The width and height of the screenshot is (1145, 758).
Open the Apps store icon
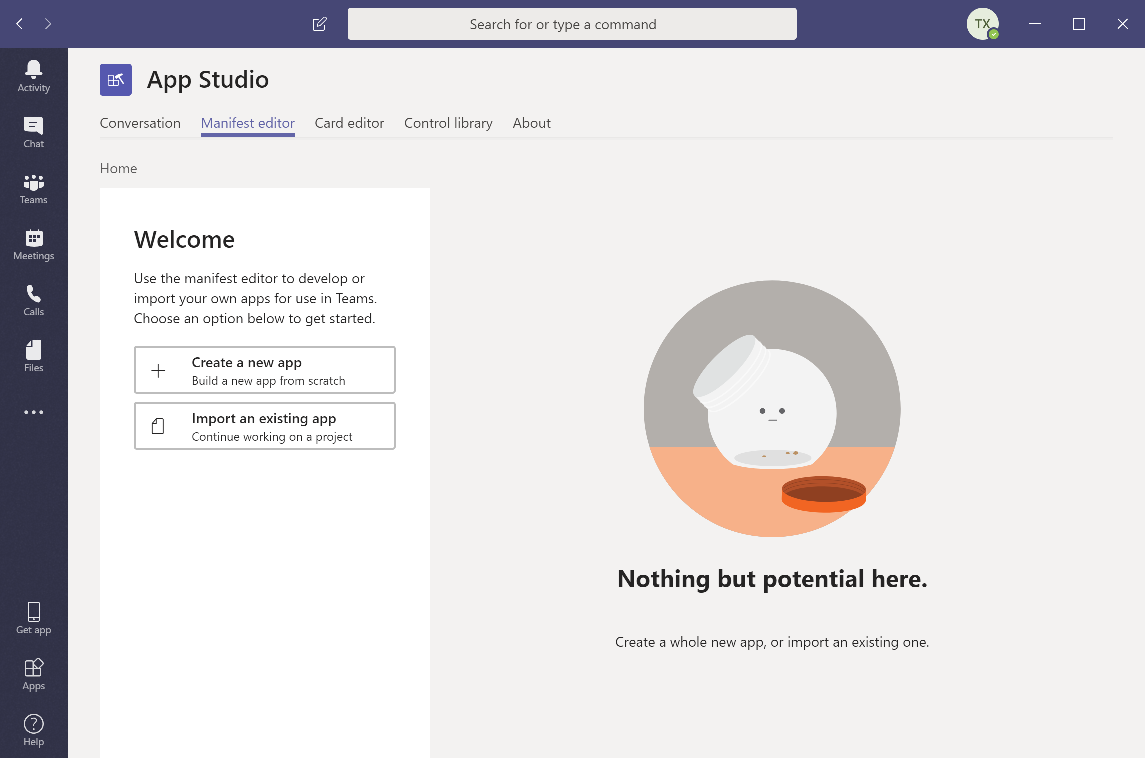pyautogui.click(x=34, y=674)
